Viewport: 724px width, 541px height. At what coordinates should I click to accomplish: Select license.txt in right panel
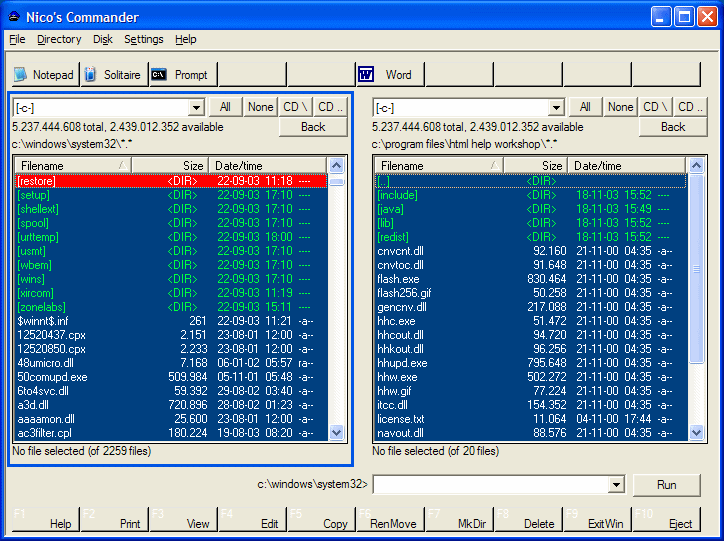[531, 419]
